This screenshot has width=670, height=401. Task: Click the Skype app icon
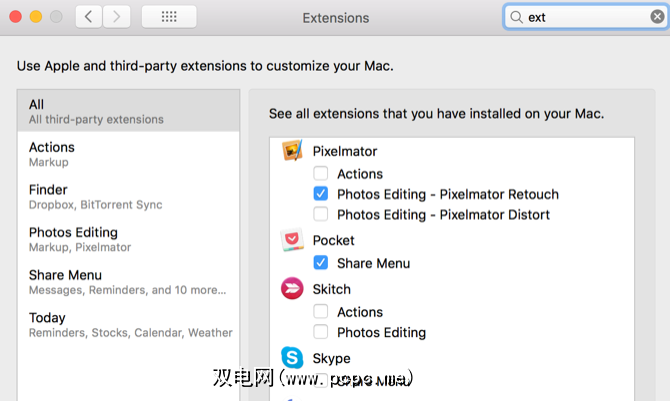(x=292, y=358)
